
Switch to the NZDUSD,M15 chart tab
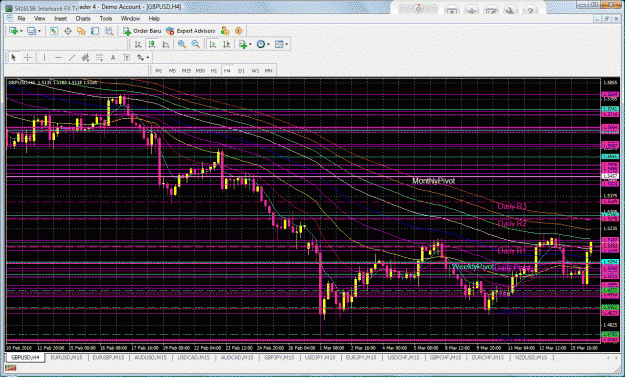(531, 358)
